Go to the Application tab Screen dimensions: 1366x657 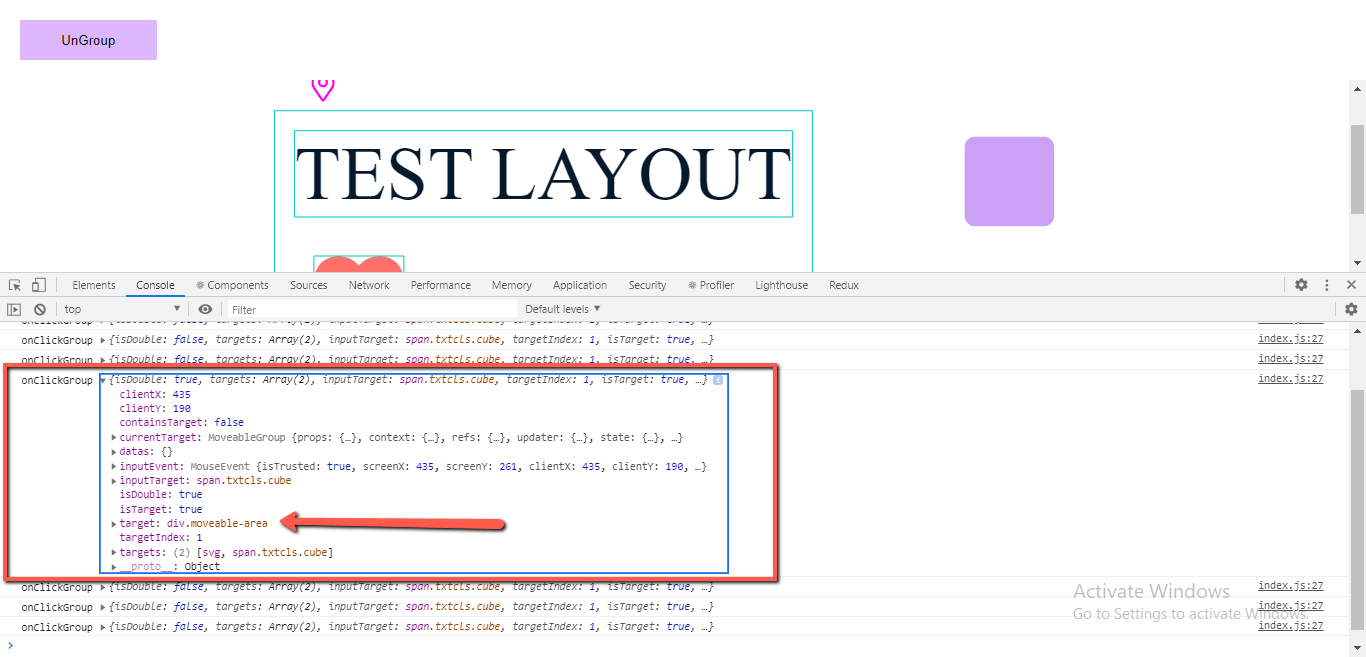580,285
